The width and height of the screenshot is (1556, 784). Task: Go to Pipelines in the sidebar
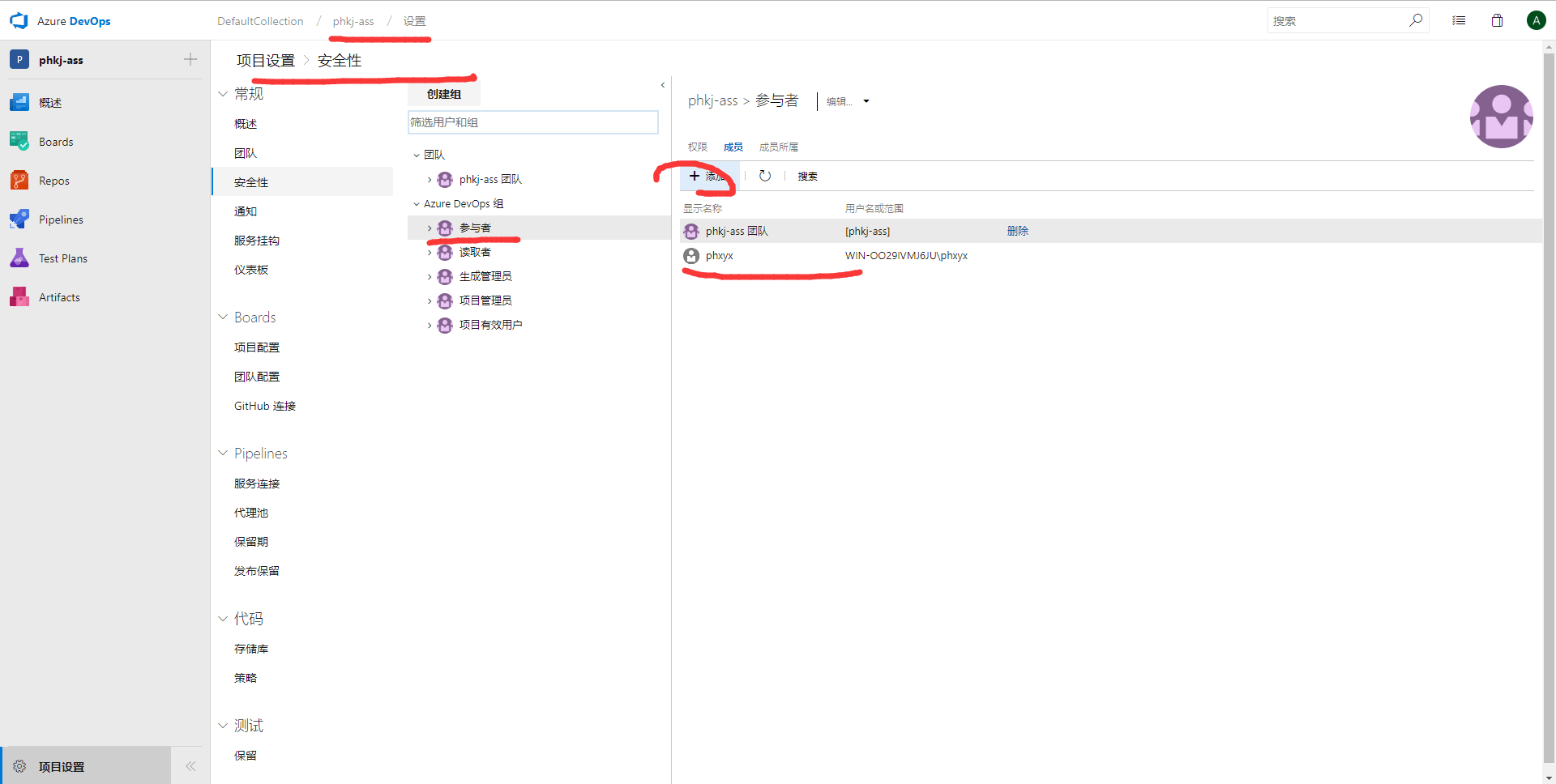[61, 219]
